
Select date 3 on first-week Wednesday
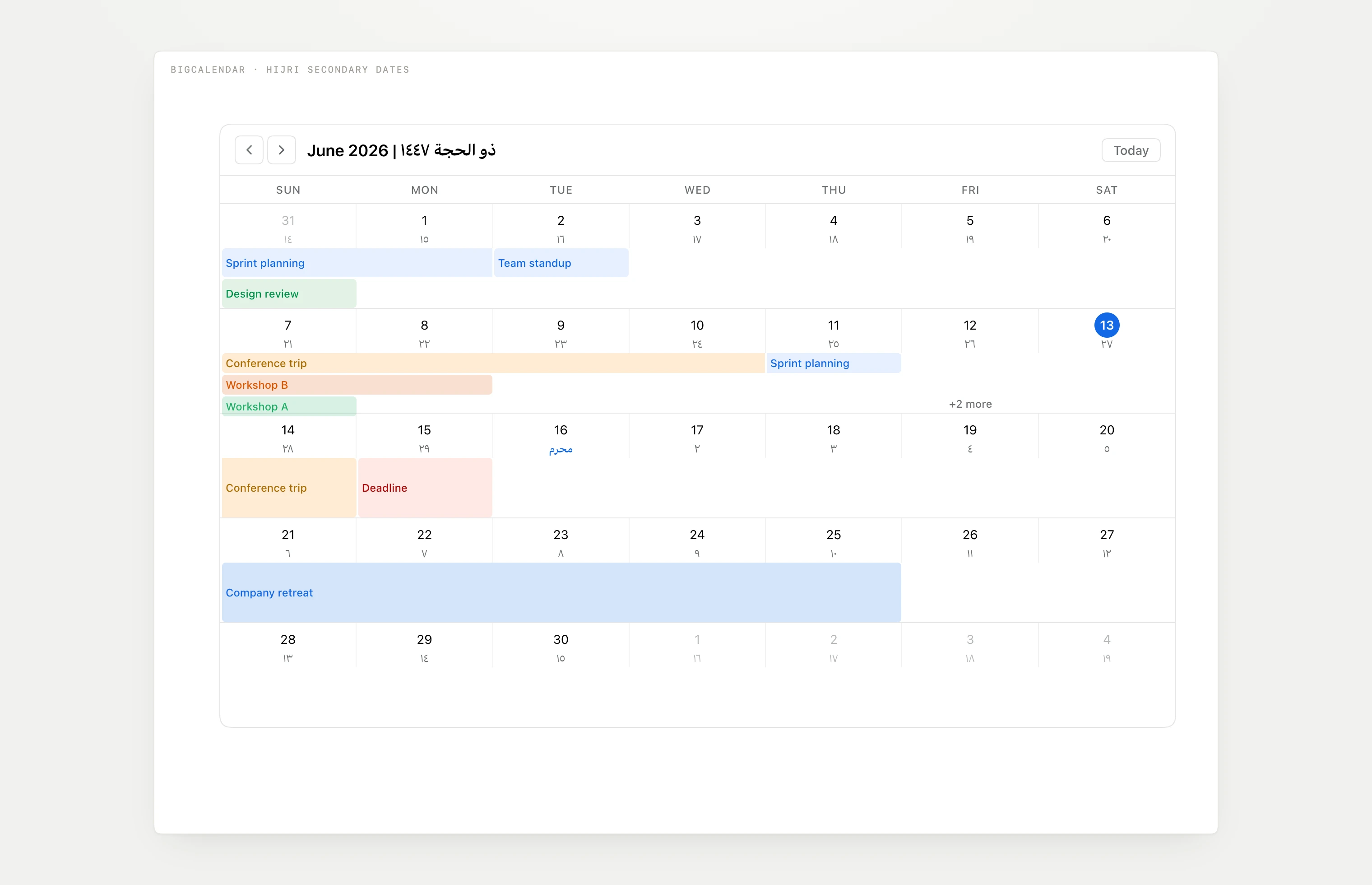pos(697,221)
